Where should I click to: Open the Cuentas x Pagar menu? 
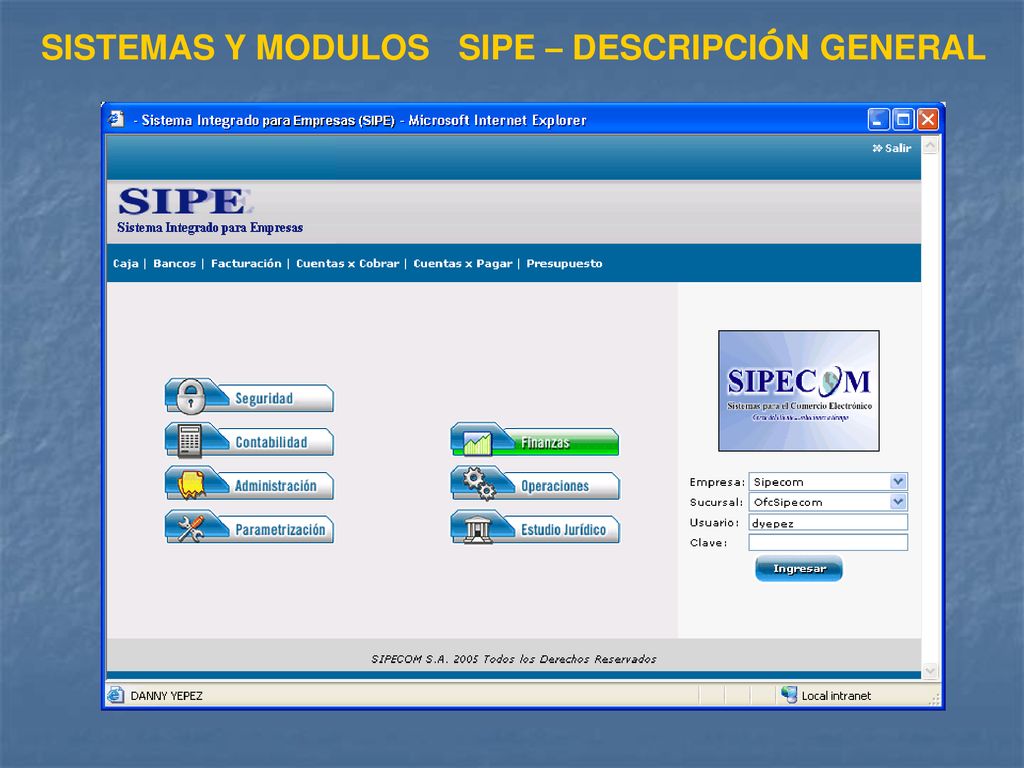tap(463, 263)
